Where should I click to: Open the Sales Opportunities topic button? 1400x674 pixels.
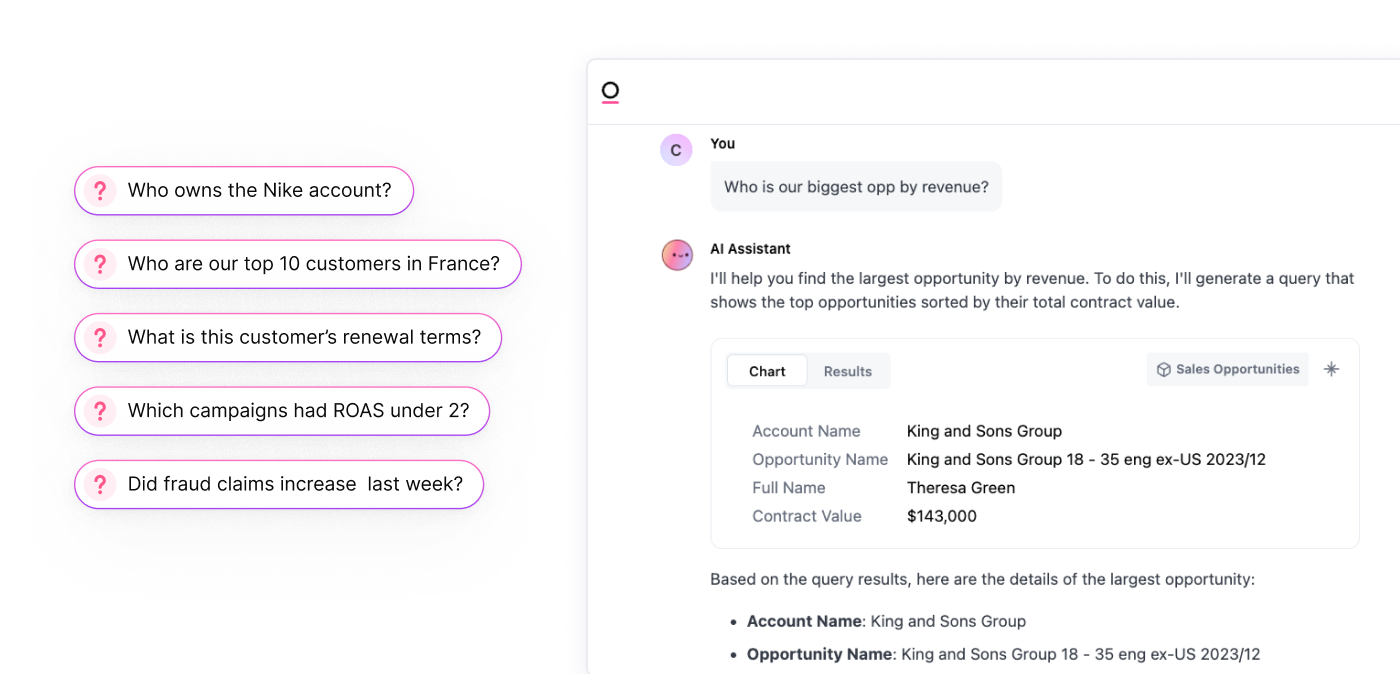pos(1227,369)
